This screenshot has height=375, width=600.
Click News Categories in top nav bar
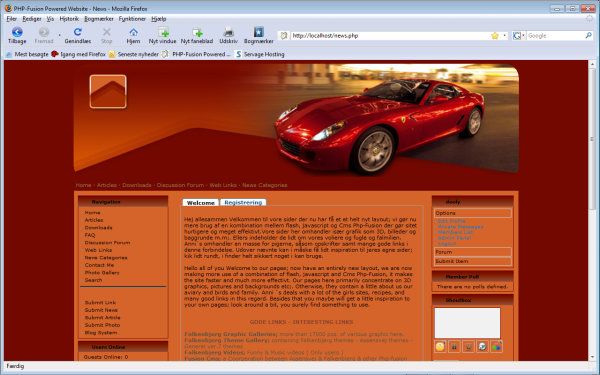click(x=264, y=185)
